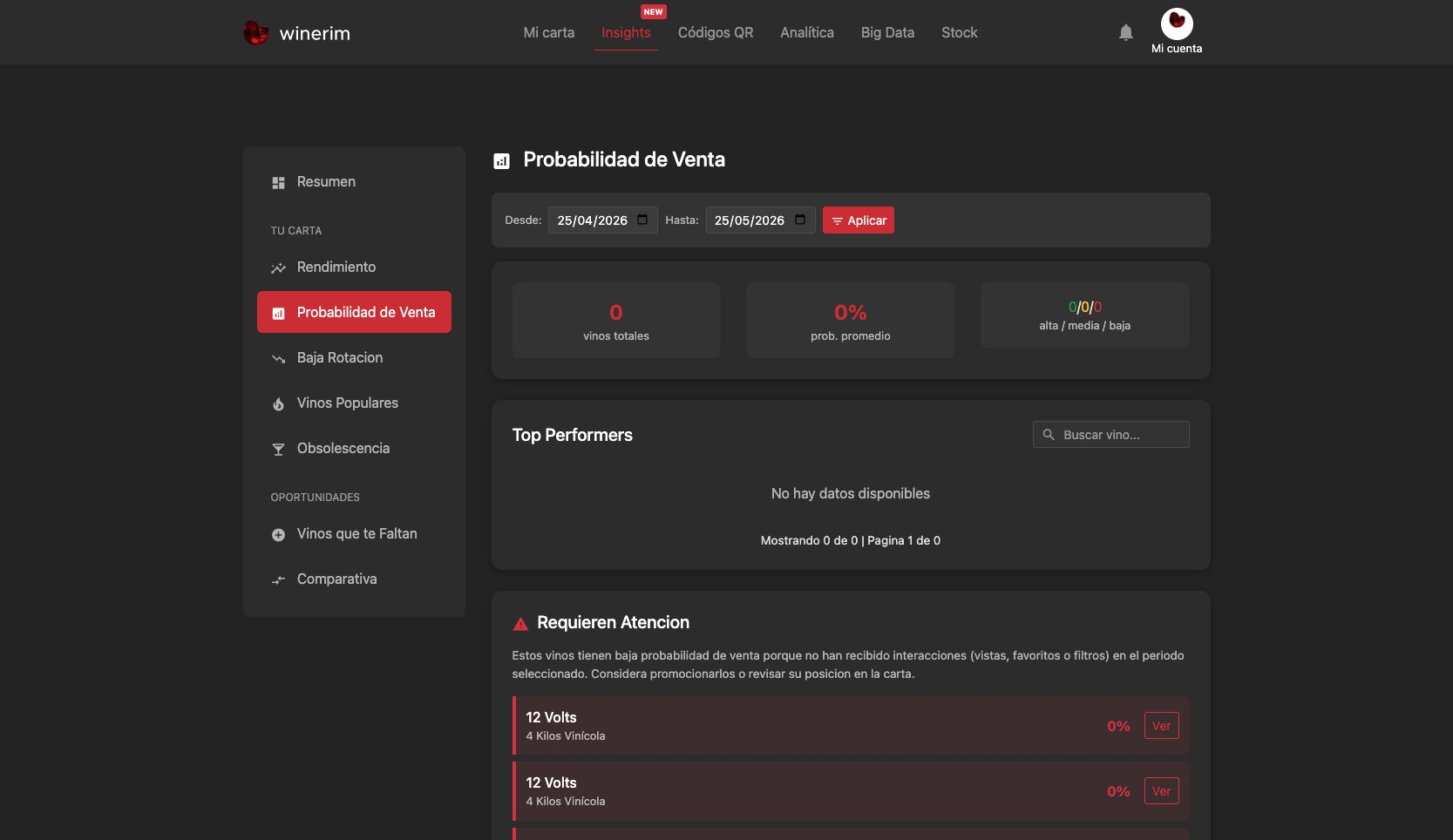Go to Códigos QR tab
1453x840 pixels.
click(x=716, y=32)
